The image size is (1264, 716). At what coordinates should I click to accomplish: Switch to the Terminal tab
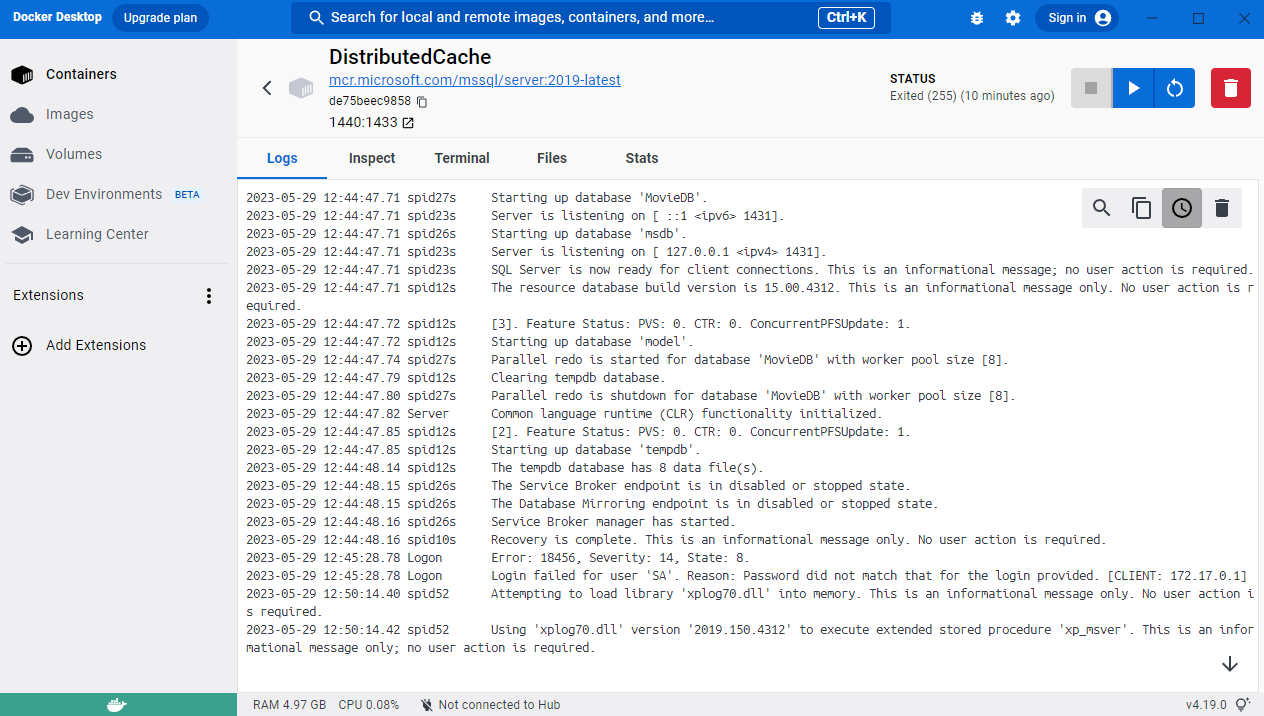pos(462,158)
